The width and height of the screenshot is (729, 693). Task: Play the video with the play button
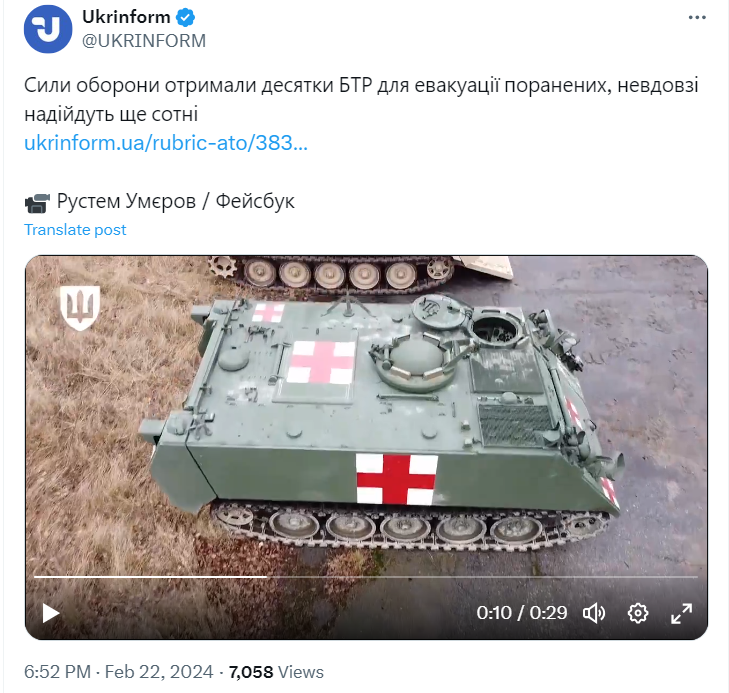[51, 613]
